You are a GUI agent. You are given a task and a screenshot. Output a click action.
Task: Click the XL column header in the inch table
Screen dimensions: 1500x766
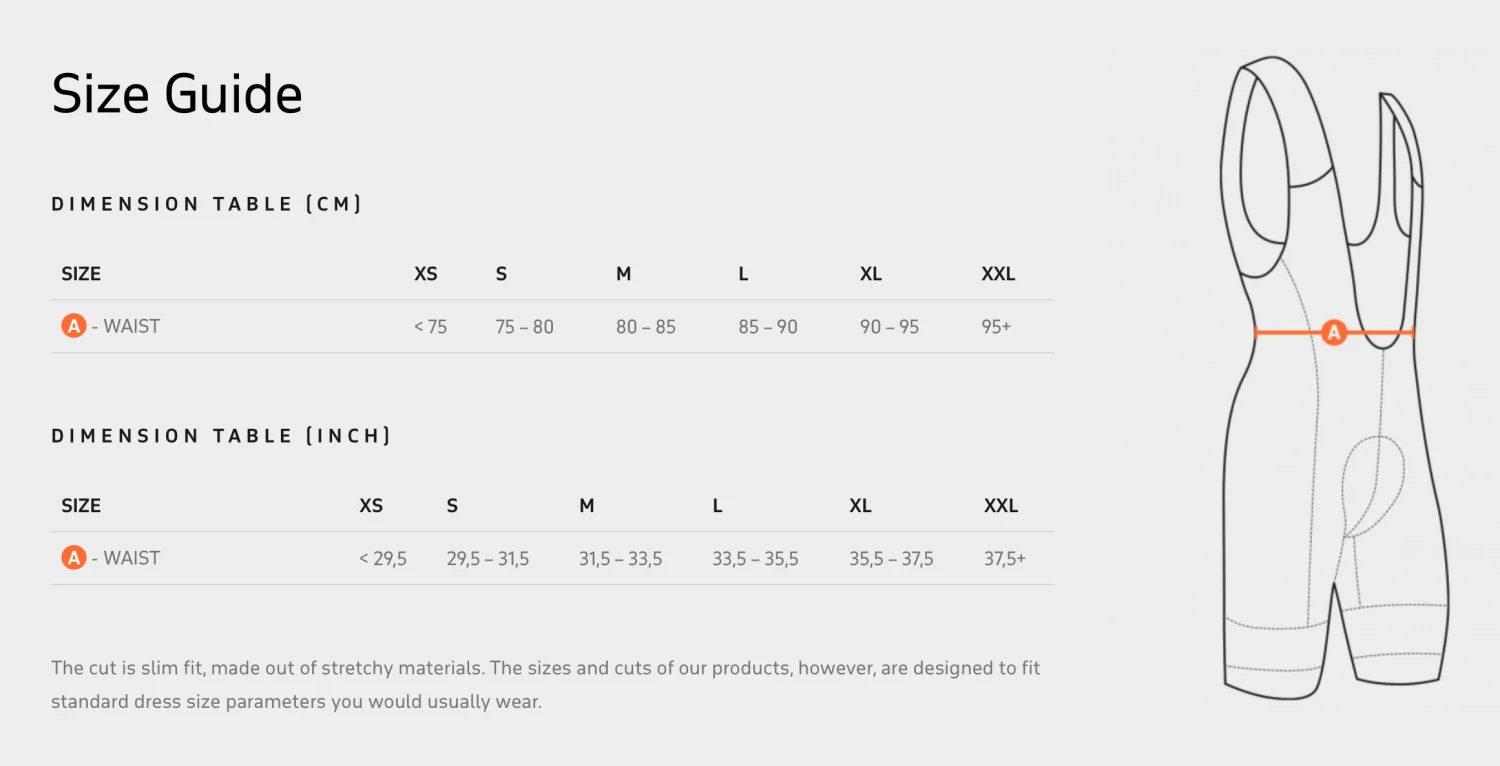860,506
